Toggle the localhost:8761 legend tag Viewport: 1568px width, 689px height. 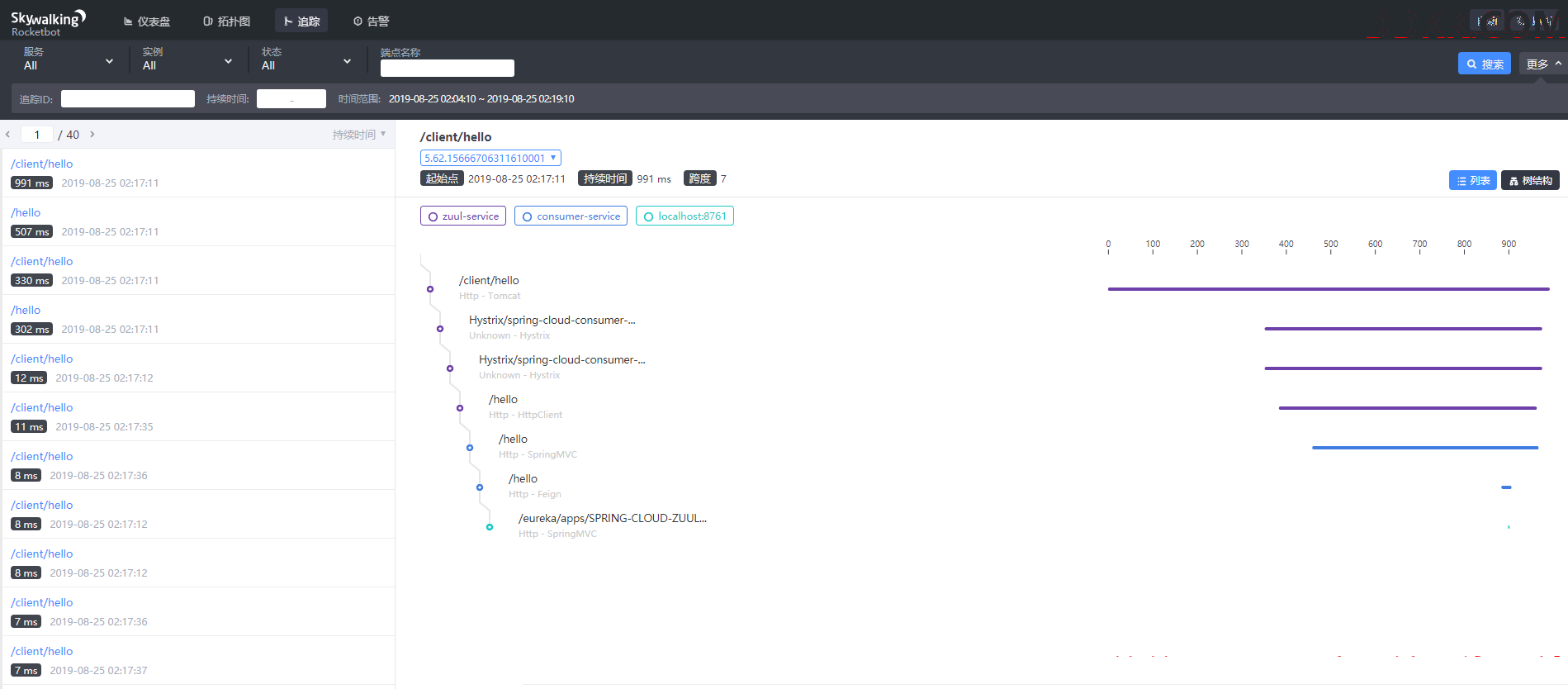(x=685, y=216)
